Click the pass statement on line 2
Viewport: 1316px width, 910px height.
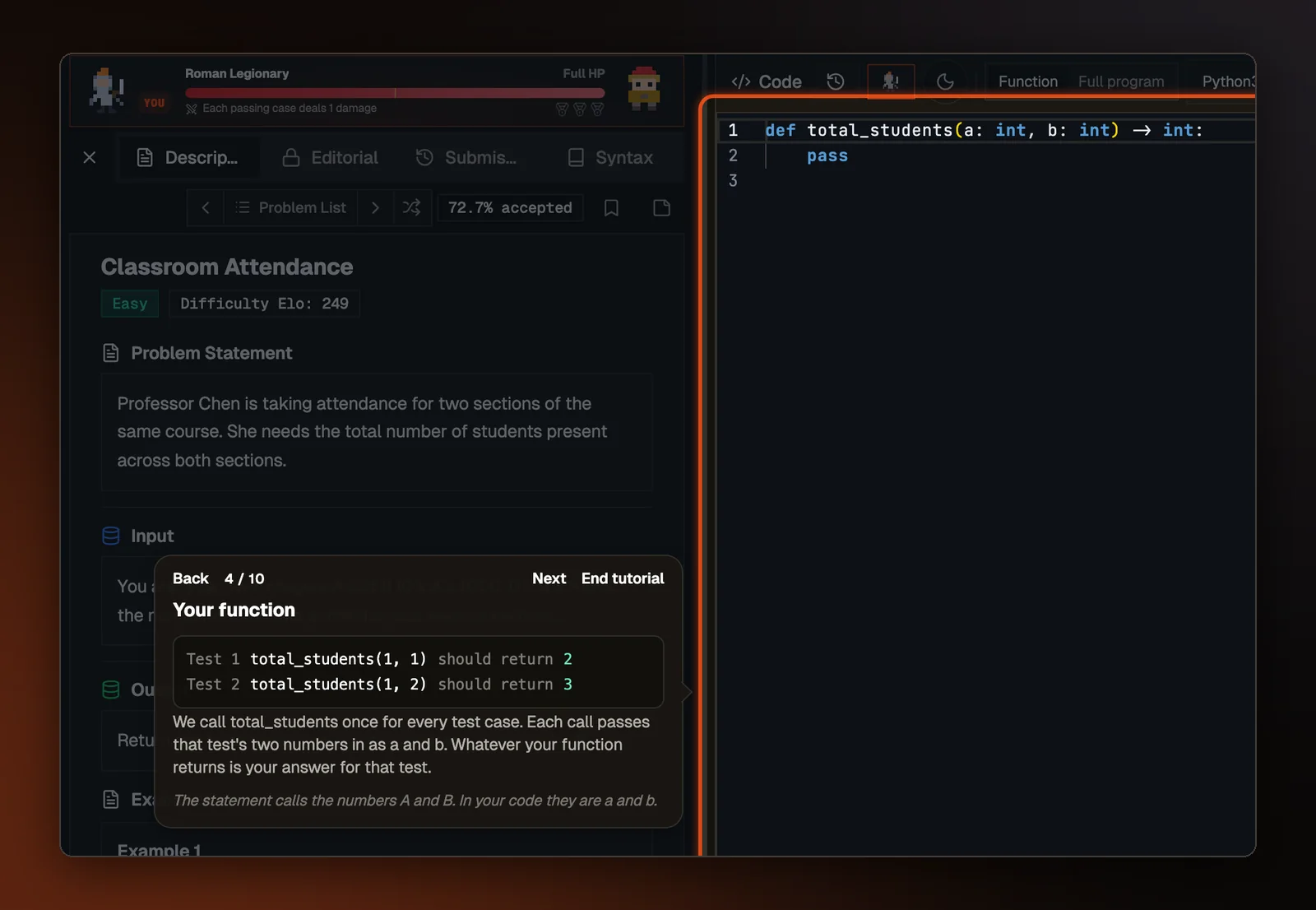827,156
